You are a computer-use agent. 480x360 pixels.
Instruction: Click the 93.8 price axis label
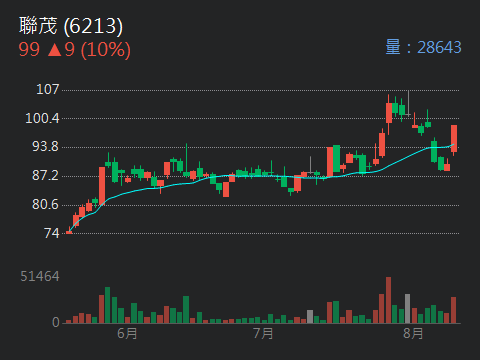point(45,147)
